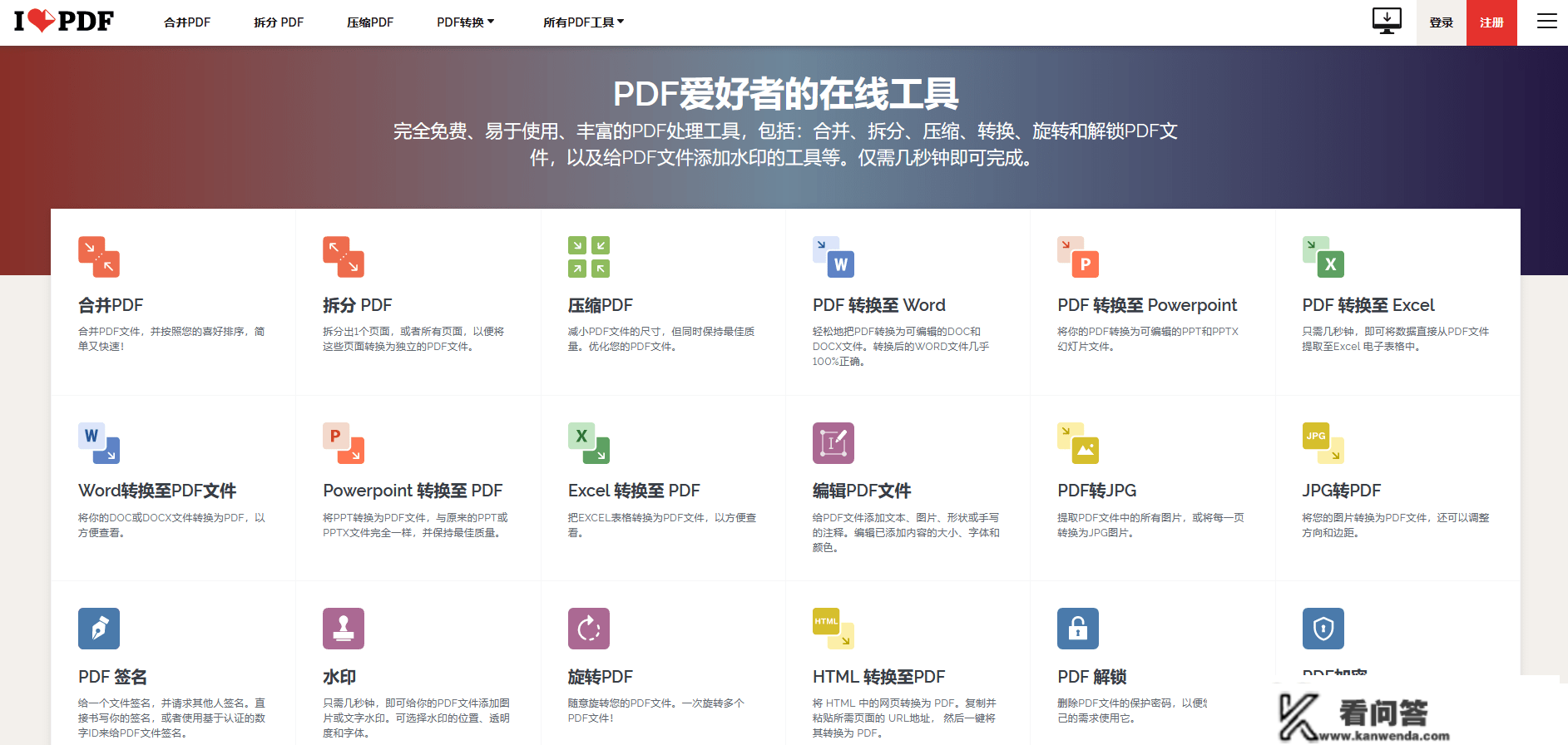The width and height of the screenshot is (1568, 745).
Task: Open the PDF转JPG yellow icon
Action: tap(1078, 443)
